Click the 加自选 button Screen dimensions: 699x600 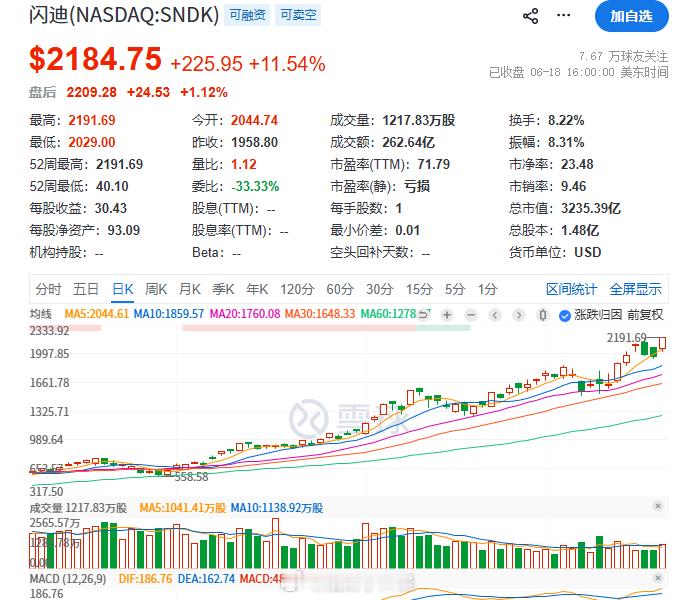click(632, 16)
